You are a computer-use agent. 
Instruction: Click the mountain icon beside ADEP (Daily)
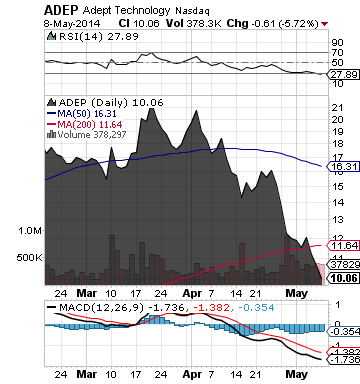pos(52,102)
